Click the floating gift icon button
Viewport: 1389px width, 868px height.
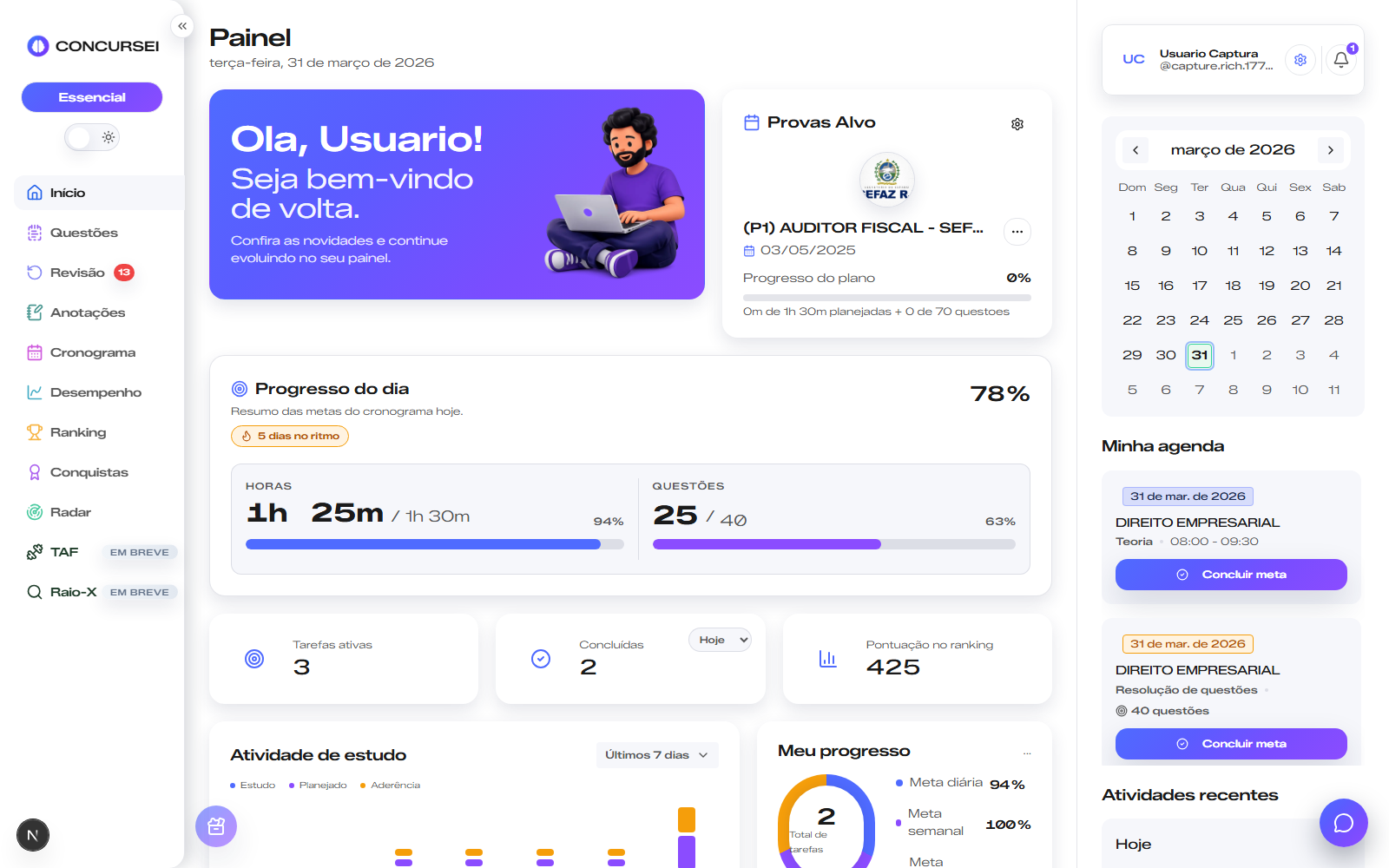point(216,826)
